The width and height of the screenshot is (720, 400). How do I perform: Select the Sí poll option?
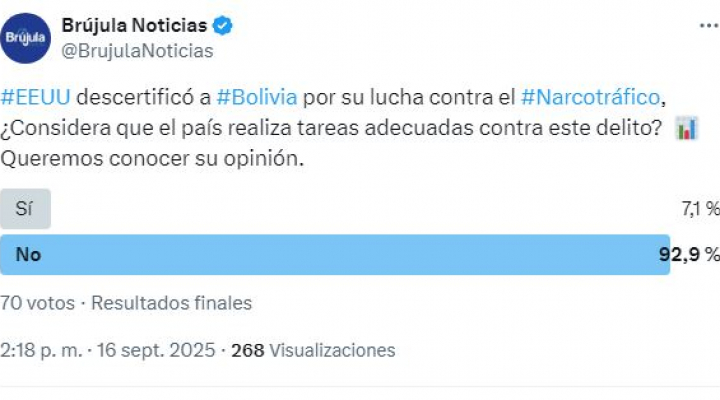25,209
